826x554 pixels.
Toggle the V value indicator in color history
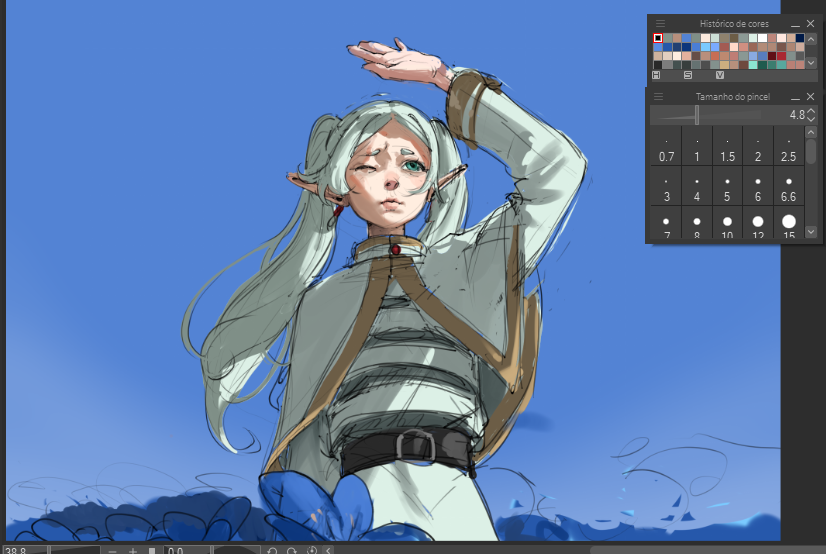click(720, 75)
